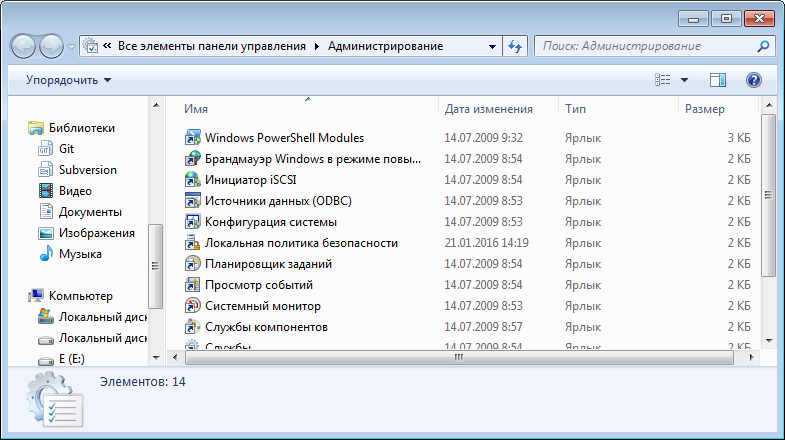Select the Локальная политика безопасности name
The image size is (785, 440).
click(301, 243)
